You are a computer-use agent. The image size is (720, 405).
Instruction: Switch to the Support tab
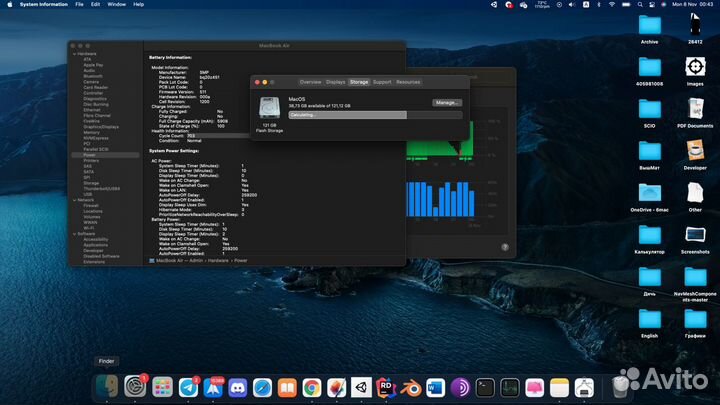(x=382, y=82)
